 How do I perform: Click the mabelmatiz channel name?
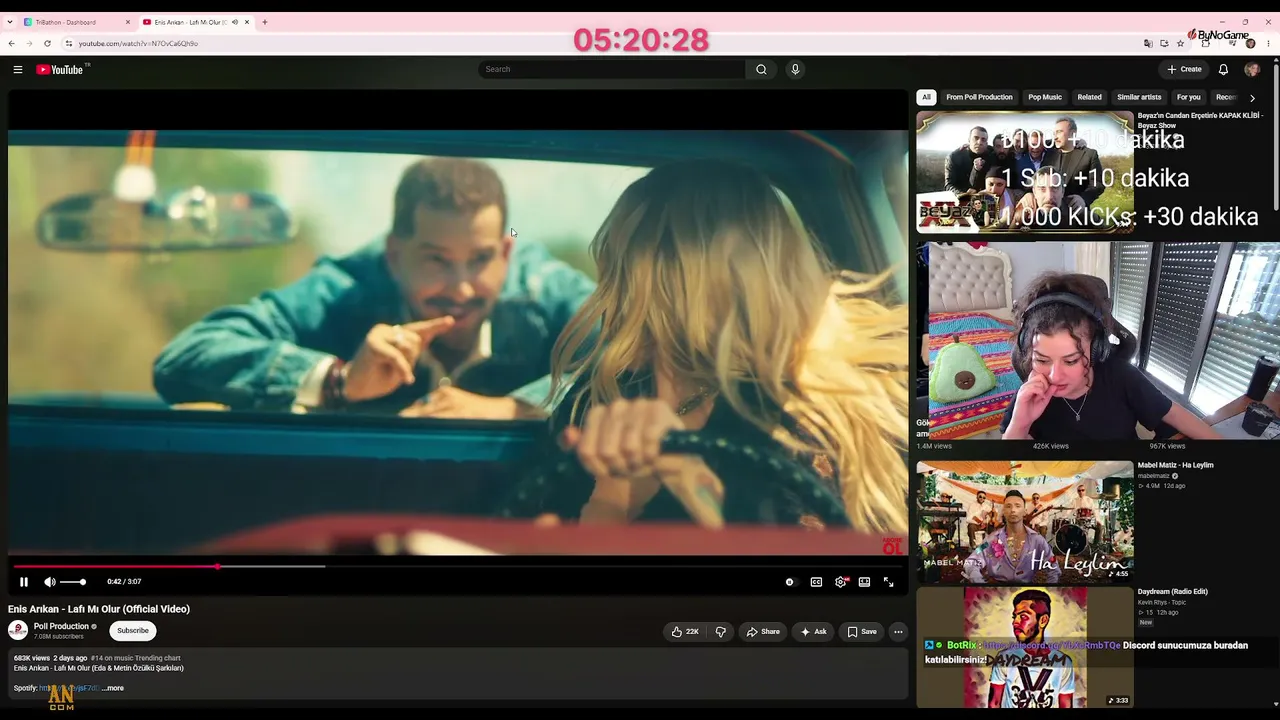click(1153, 476)
